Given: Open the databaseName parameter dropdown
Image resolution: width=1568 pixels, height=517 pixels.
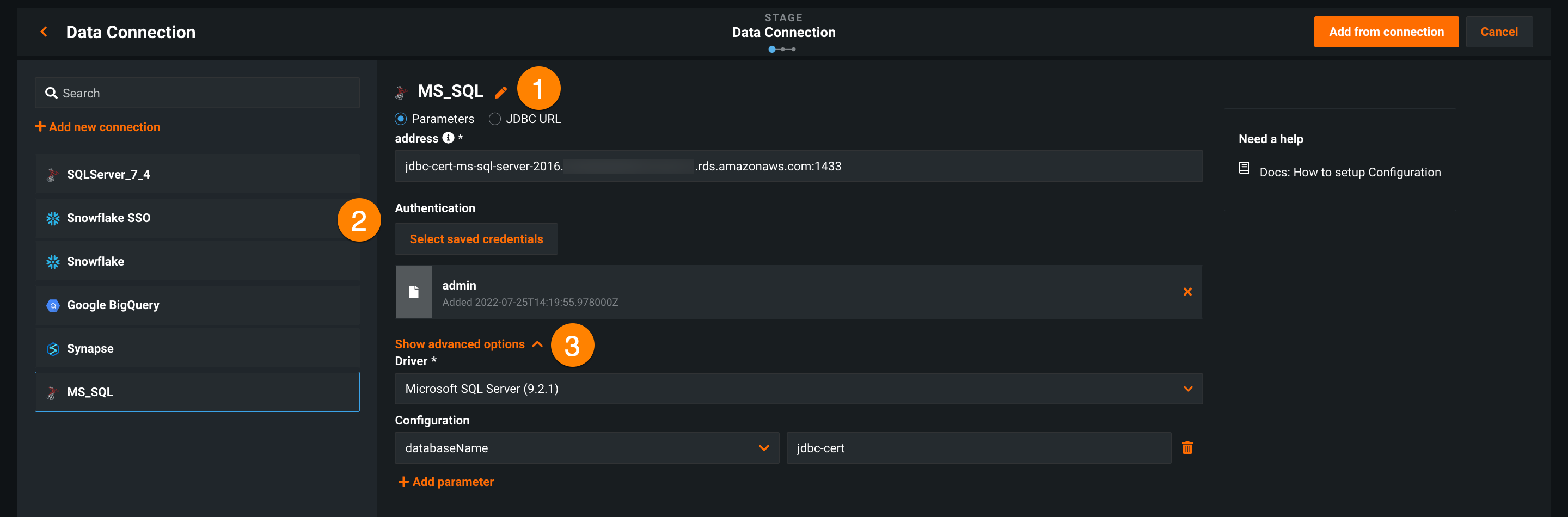Looking at the screenshot, I should click(x=586, y=448).
